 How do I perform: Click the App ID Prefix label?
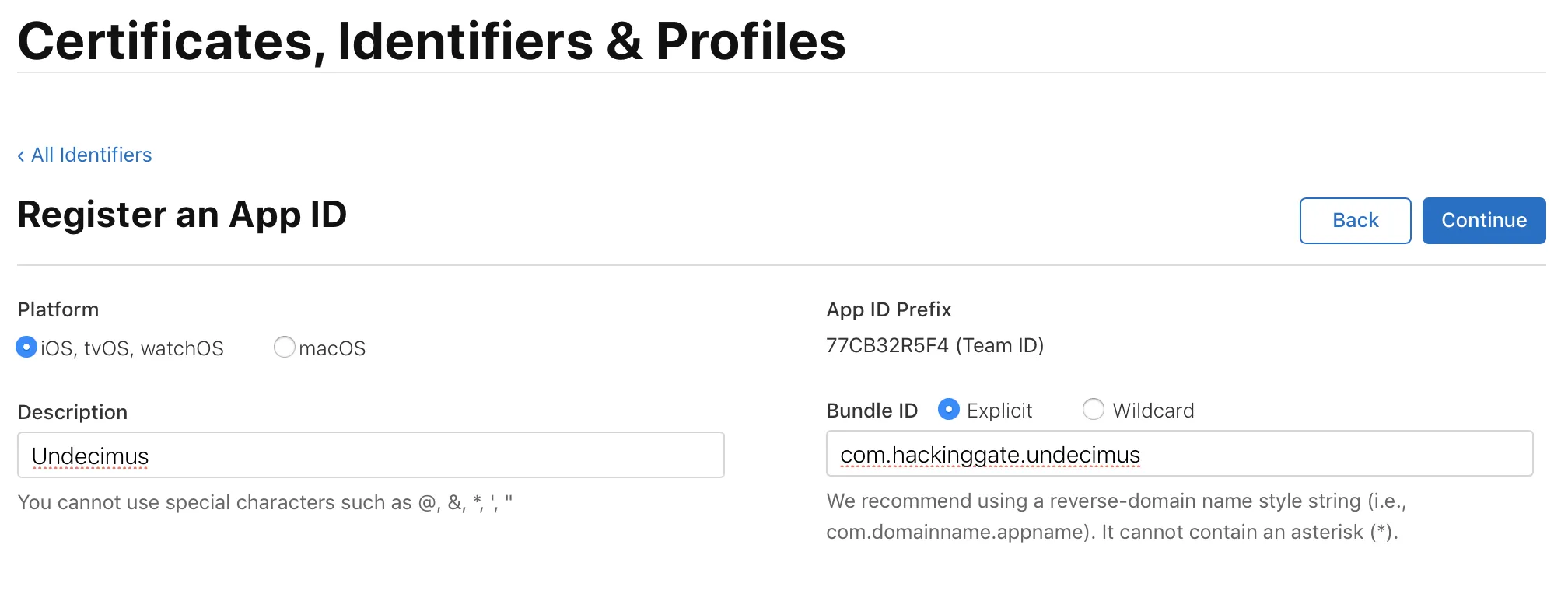click(888, 309)
